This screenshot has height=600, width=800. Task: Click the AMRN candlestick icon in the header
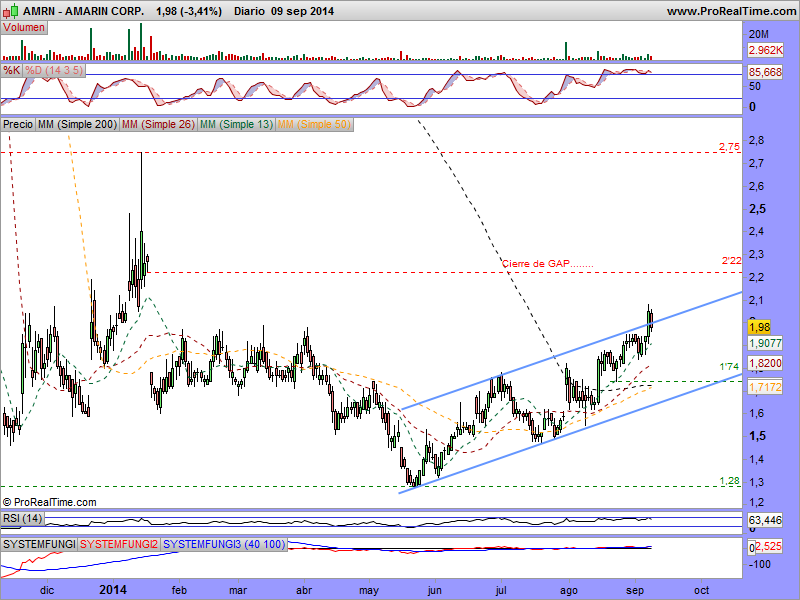click(12, 10)
